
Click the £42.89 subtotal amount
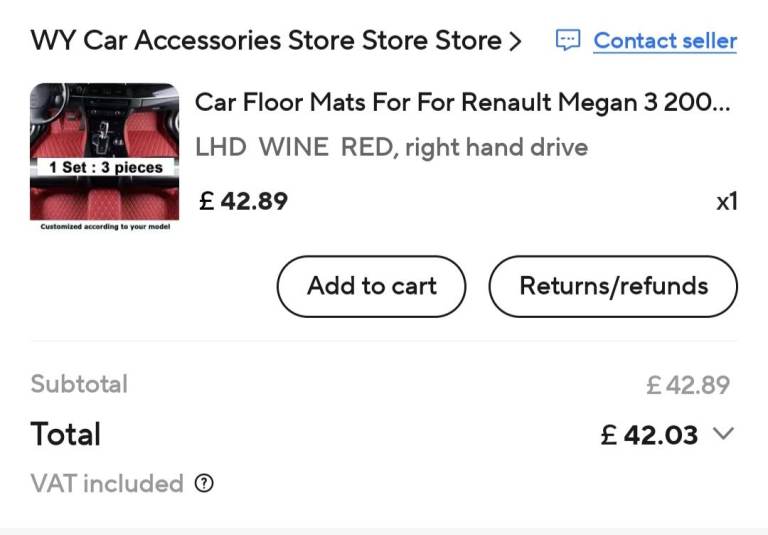tap(688, 385)
